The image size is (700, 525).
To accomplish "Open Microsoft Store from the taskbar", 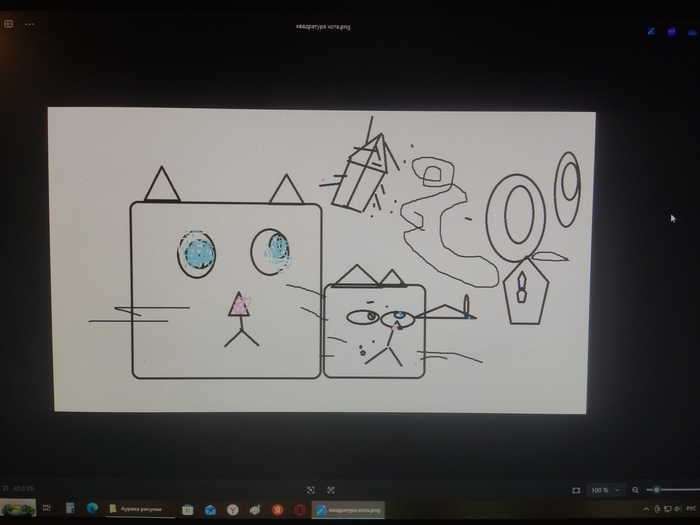I will 188,509.
